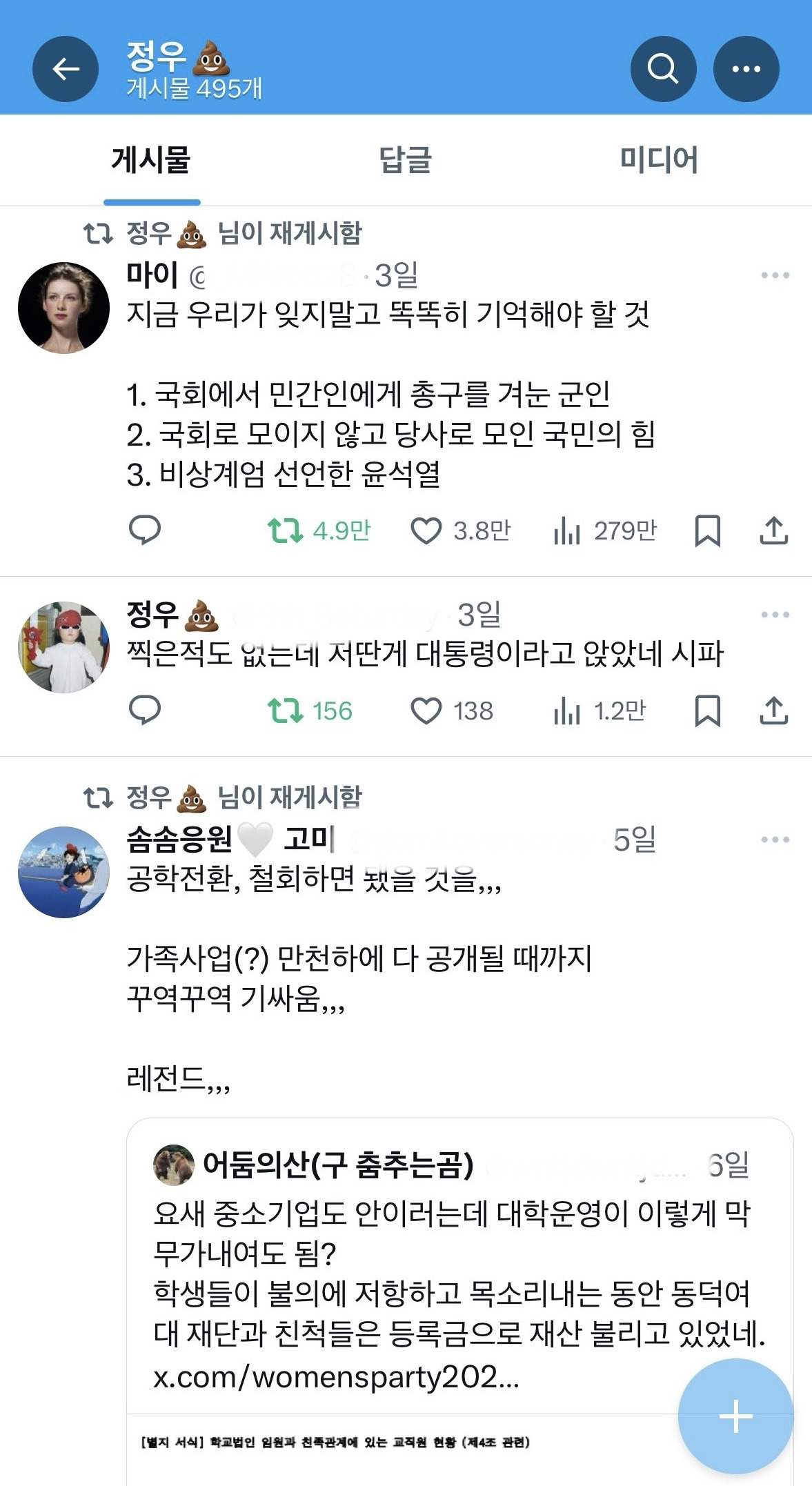This screenshot has width=812, height=1486.
Task: Undo repost on the 4.9만 post
Action: pyautogui.click(x=285, y=531)
